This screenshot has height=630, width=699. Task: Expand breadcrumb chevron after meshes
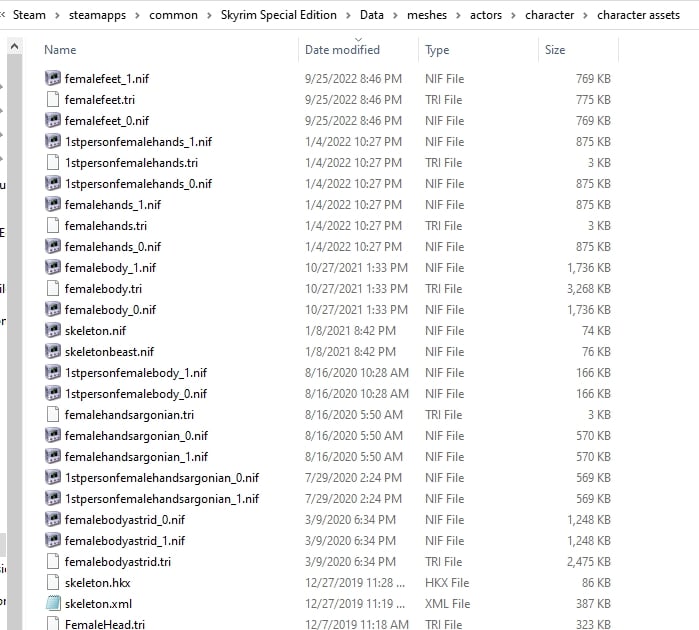pyautogui.click(x=458, y=15)
